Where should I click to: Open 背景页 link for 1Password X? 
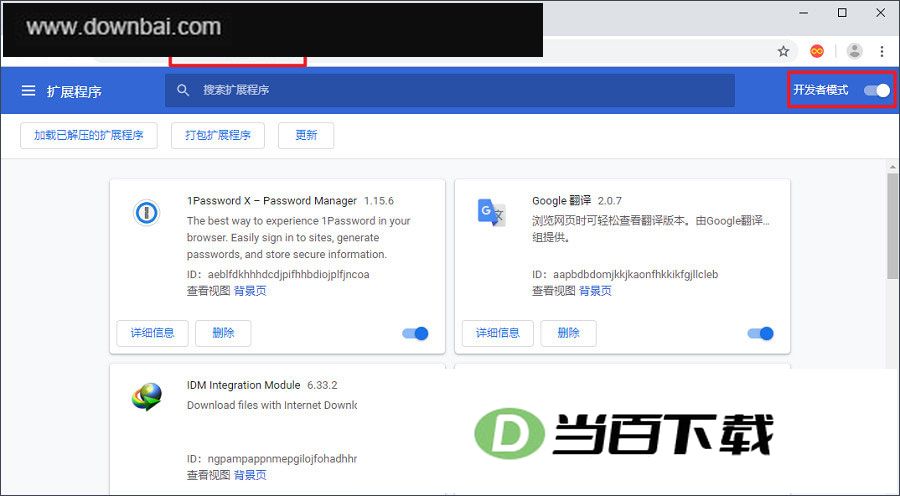250,291
